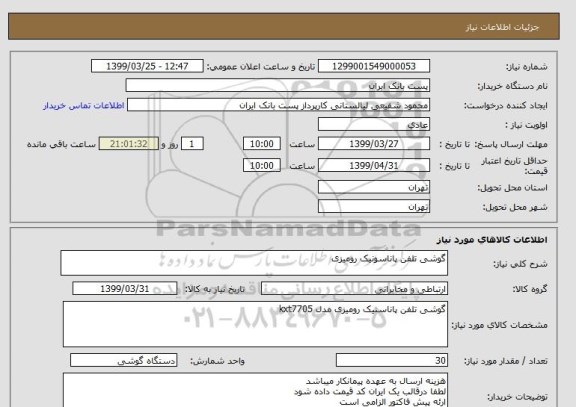Viewport: 576px width, 407px height.
Task: Click the label شهر محل تحویل
Action: (x=515, y=208)
